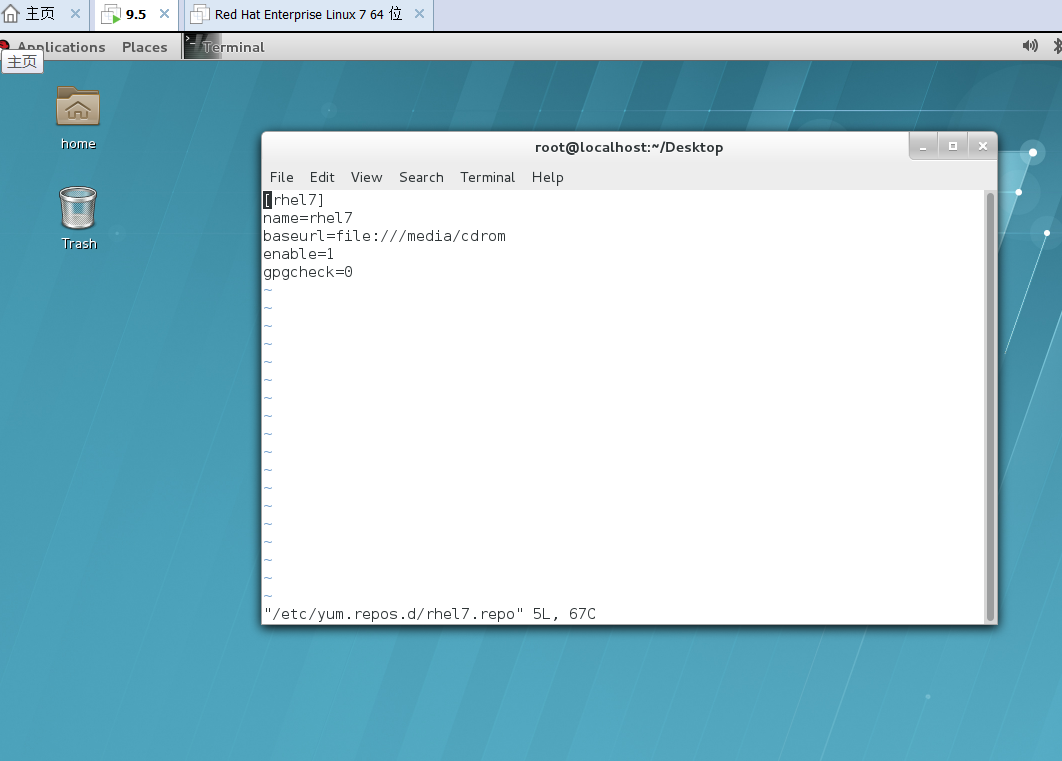Open the Search menu in Terminal
This screenshot has width=1062, height=761.
(x=421, y=177)
